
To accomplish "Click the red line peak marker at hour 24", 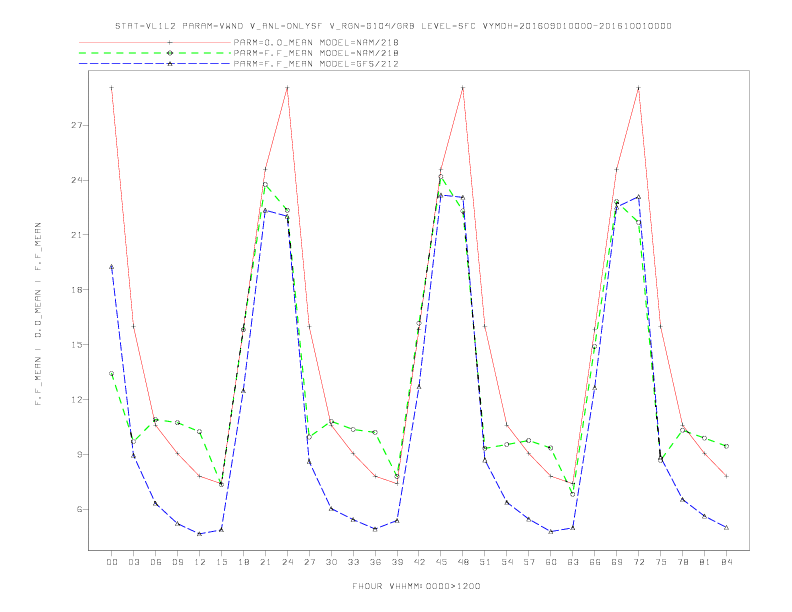I will [x=287, y=88].
